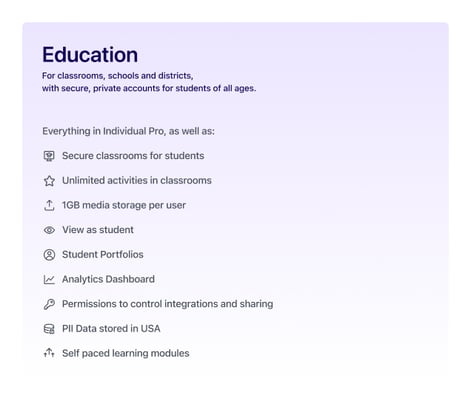Image resolution: width=471 pixels, height=407 pixels.
Task: Click the database icon for PII Data
Action: (x=49, y=329)
